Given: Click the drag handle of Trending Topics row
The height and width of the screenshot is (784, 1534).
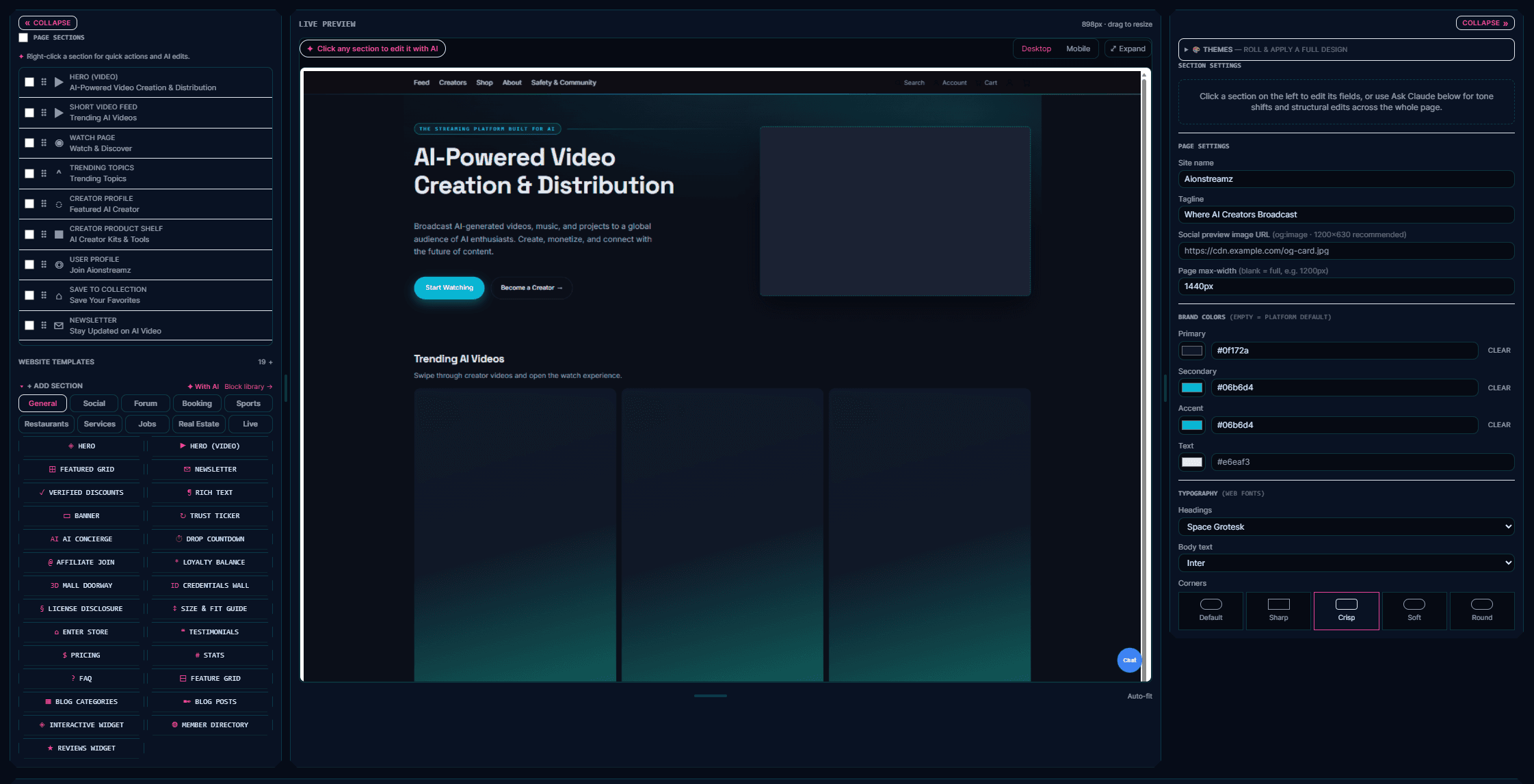Looking at the screenshot, I should (x=44, y=174).
